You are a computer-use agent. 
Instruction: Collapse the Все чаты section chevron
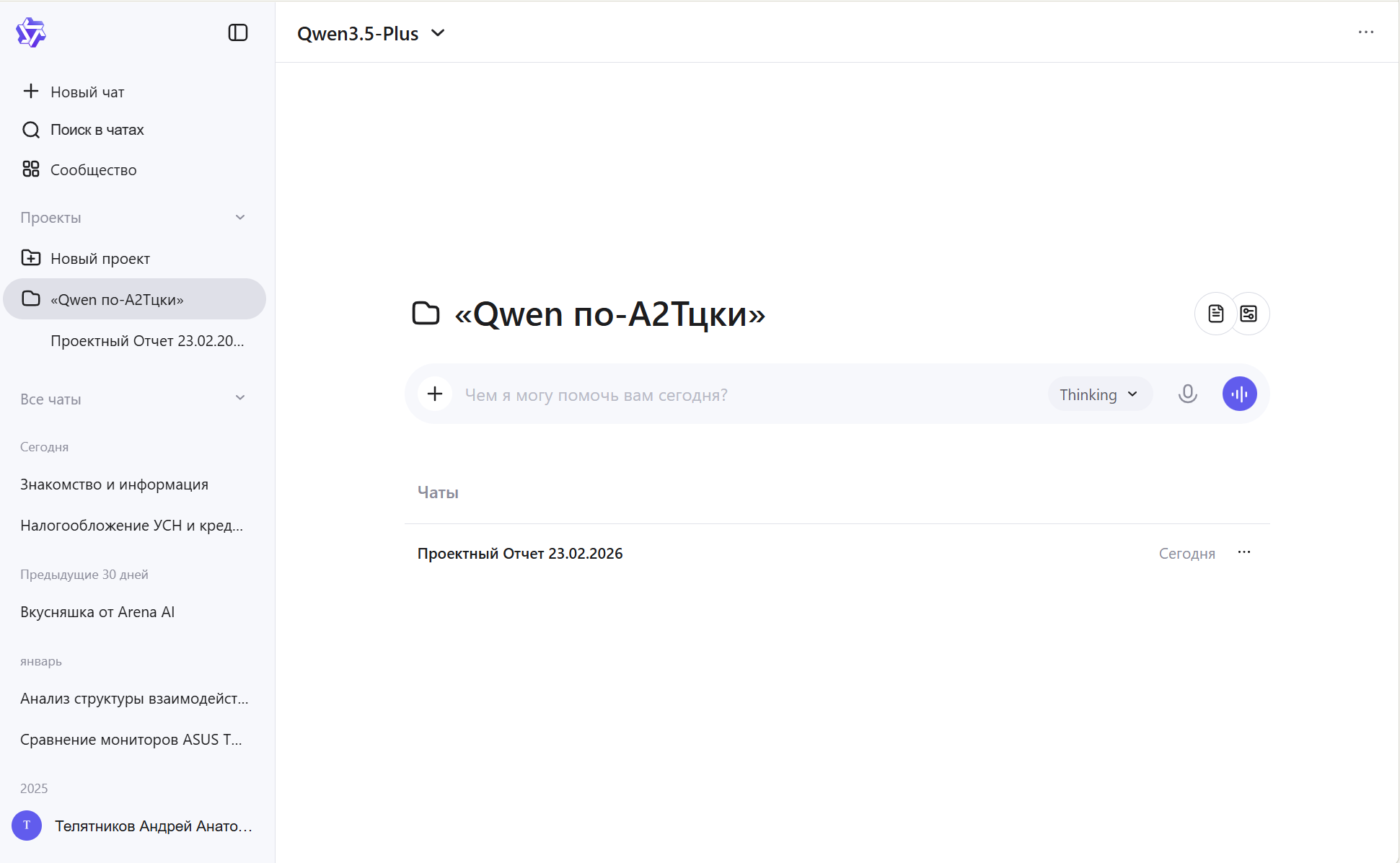tap(240, 398)
